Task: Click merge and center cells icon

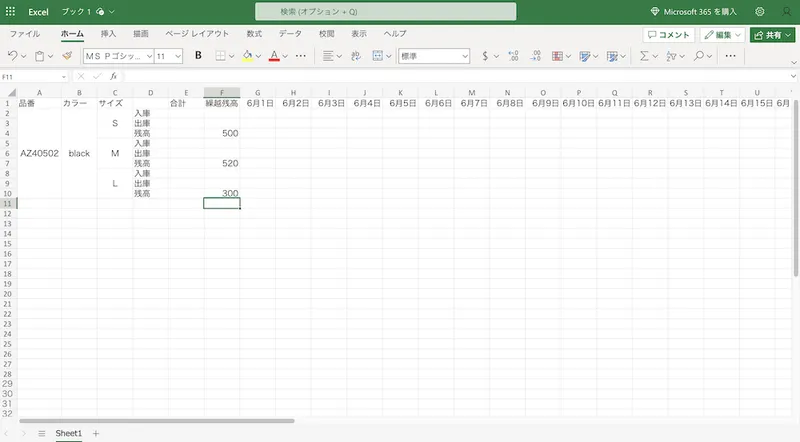Action: tap(378, 56)
